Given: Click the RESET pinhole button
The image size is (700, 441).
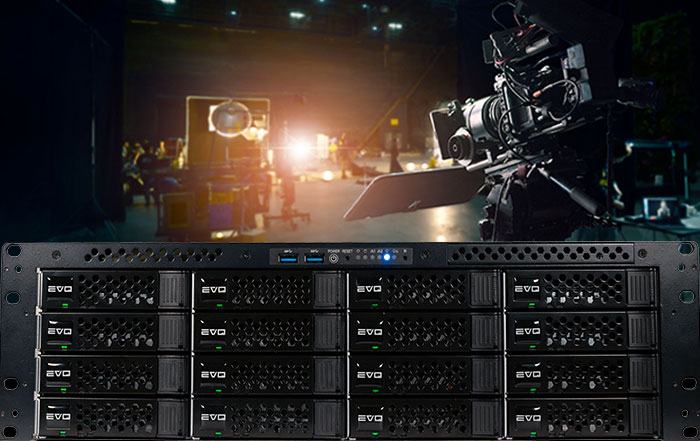Looking at the screenshot, I should (x=347, y=258).
